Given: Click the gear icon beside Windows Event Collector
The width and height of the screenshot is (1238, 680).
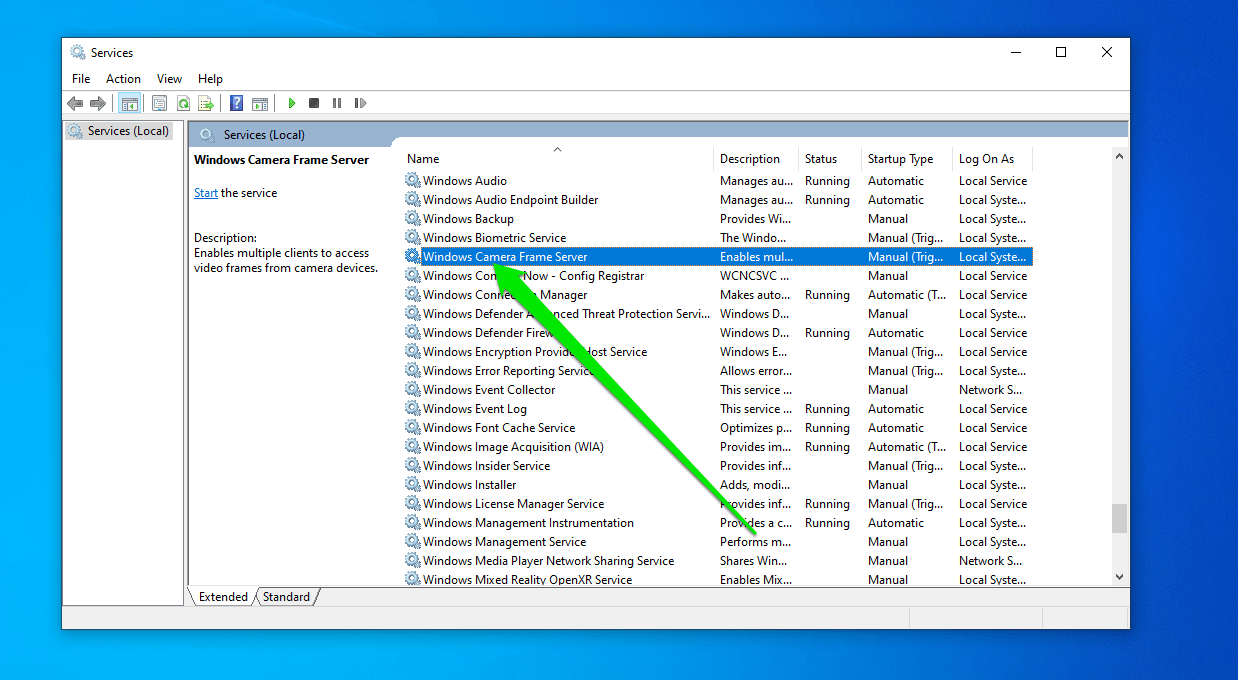Looking at the screenshot, I should (x=413, y=390).
